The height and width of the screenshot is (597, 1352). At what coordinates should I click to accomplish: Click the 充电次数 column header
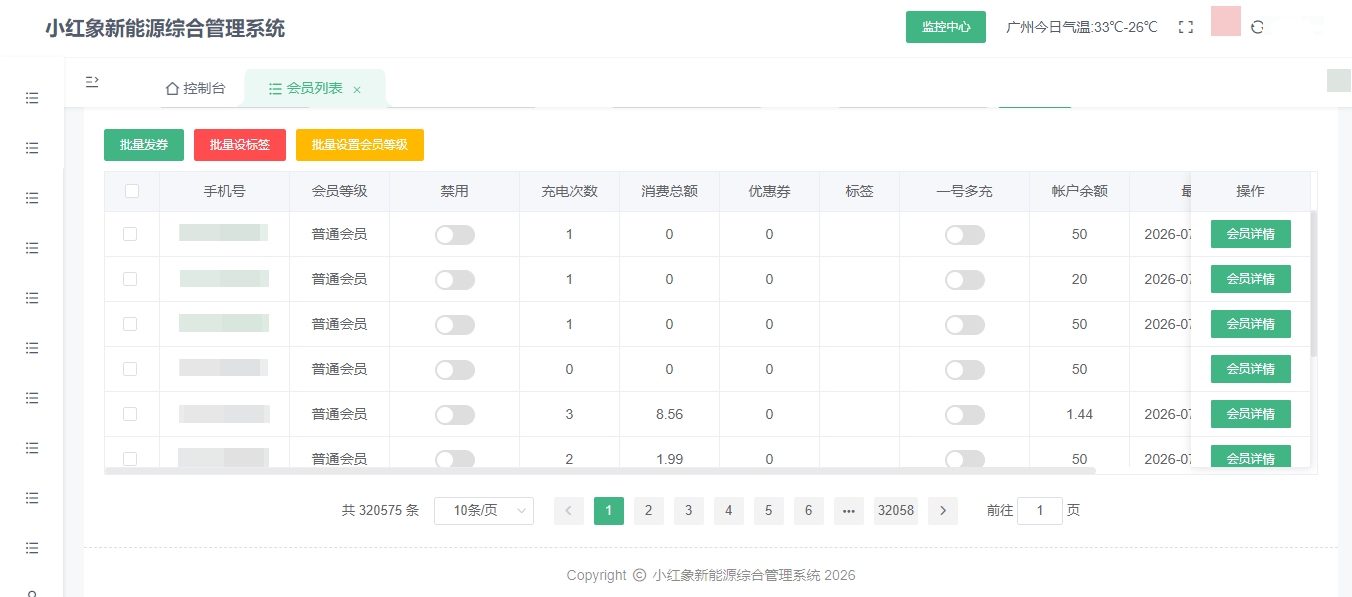570,191
